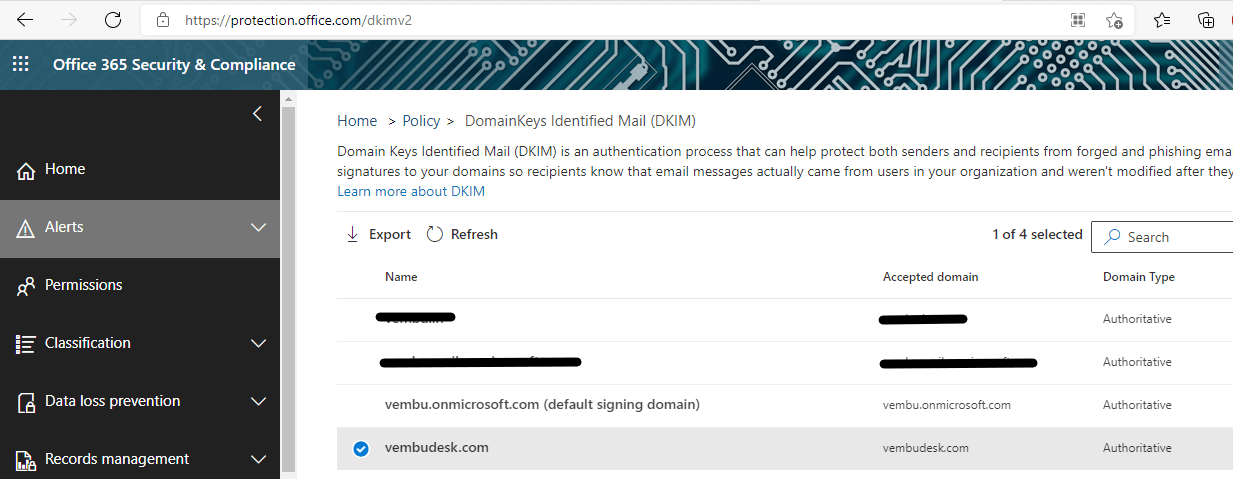Open the Home icon in sidebar
Image resolution: width=1233 pixels, height=479 pixels.
(x=26, y=170)
